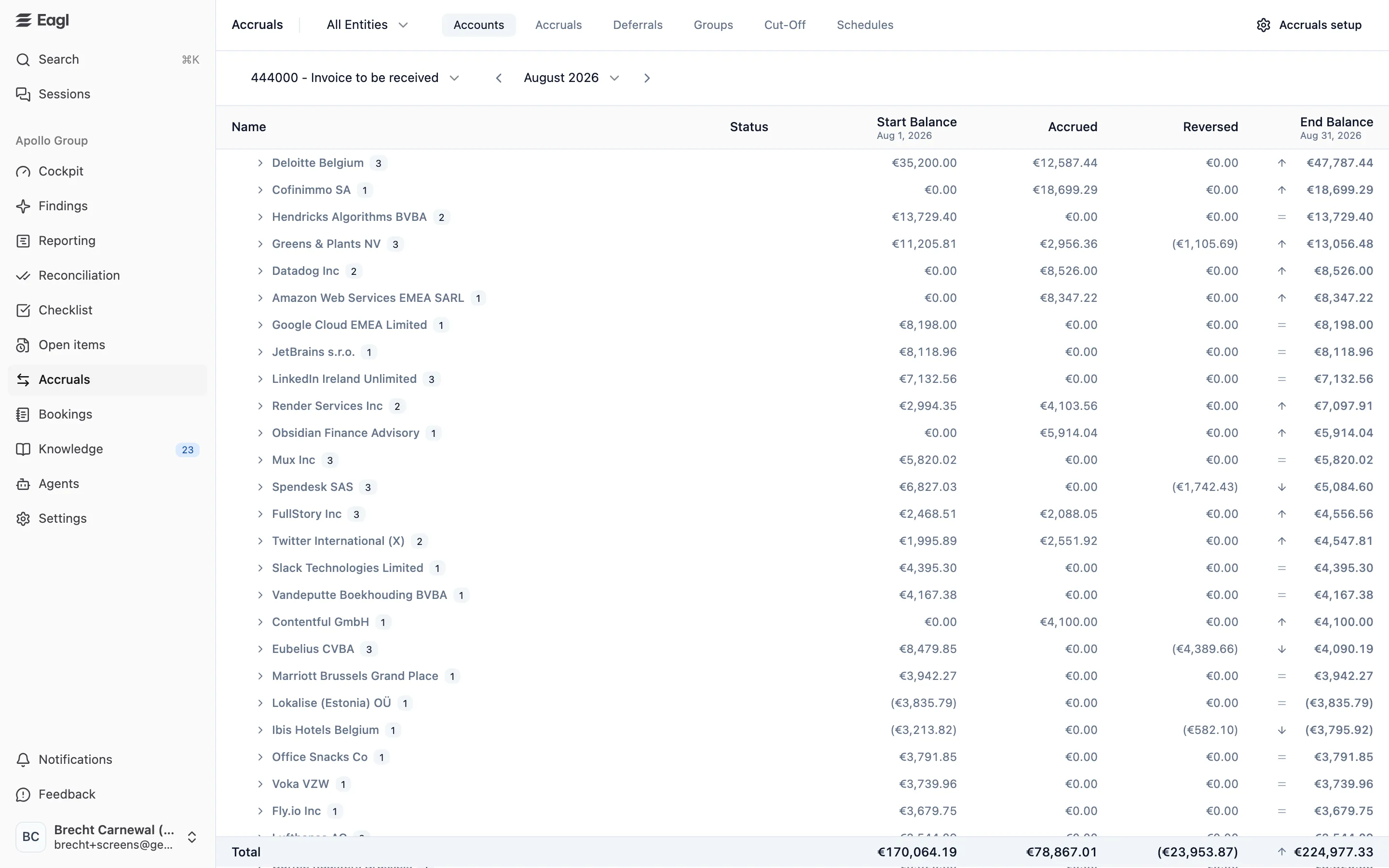
Task: Open the Open items icon
Action: pyautogui.click(x=23, y=345)
